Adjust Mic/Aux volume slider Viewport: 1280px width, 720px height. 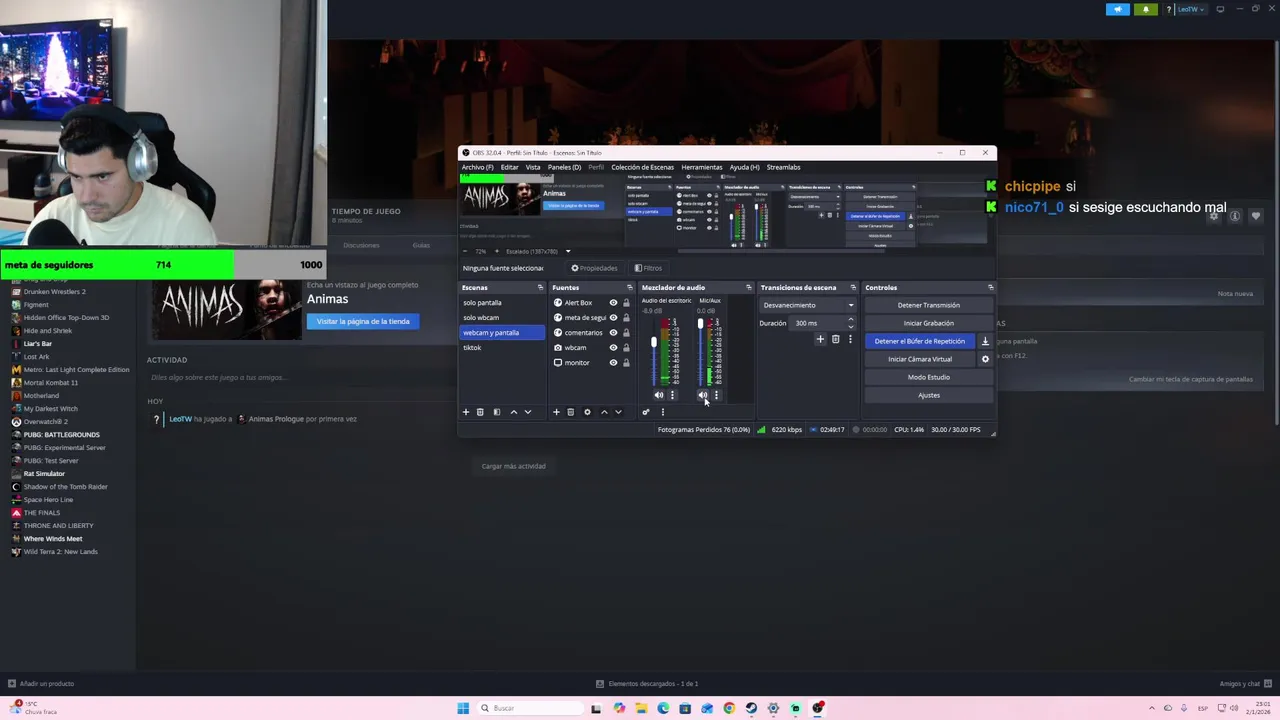700,324
